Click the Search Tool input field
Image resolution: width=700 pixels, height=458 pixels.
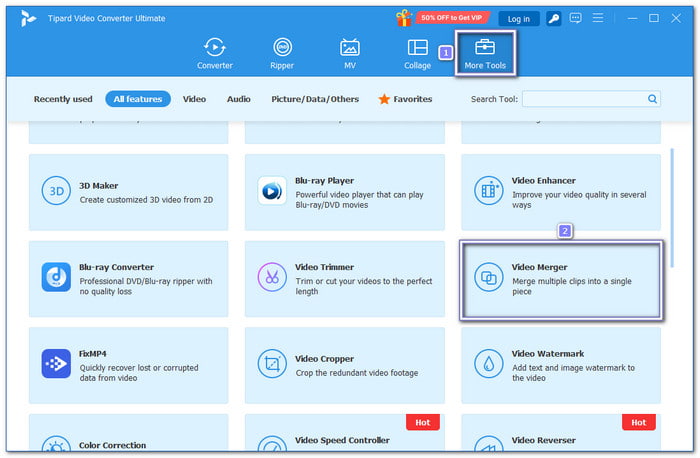583,99
